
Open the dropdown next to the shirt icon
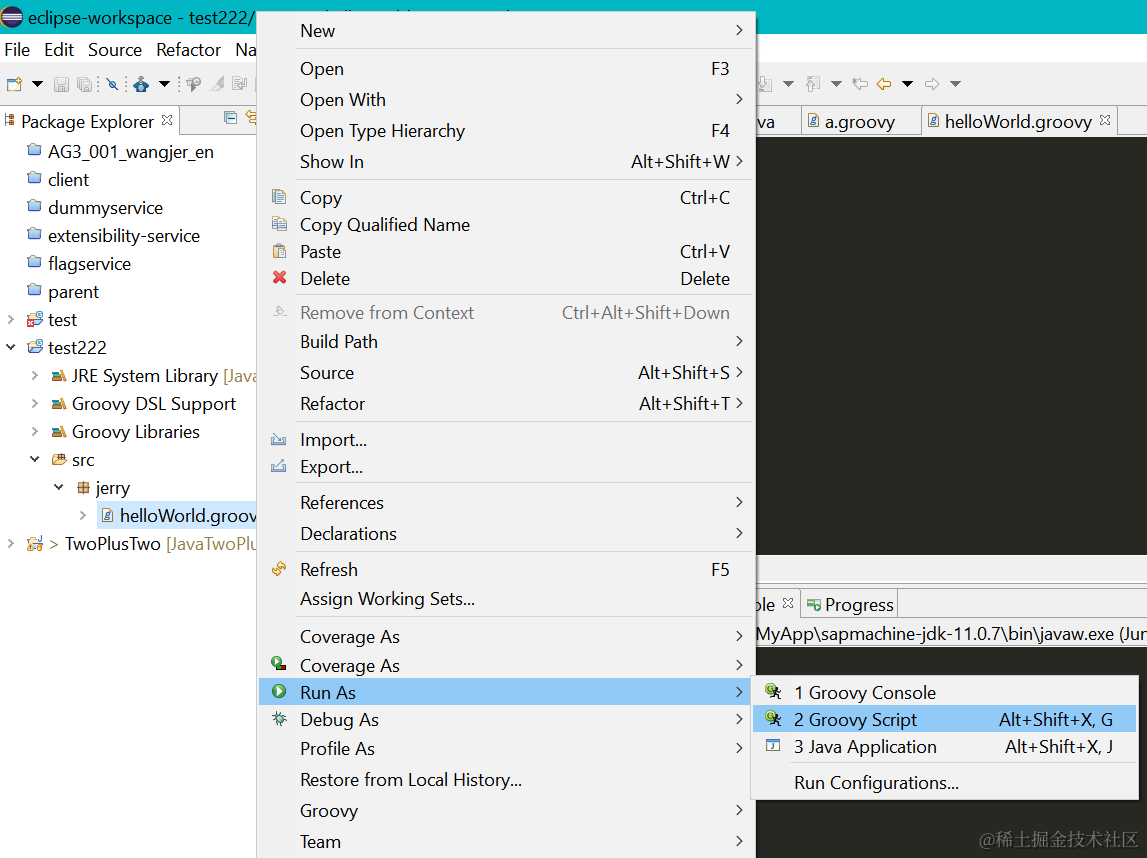click(165, 84)
